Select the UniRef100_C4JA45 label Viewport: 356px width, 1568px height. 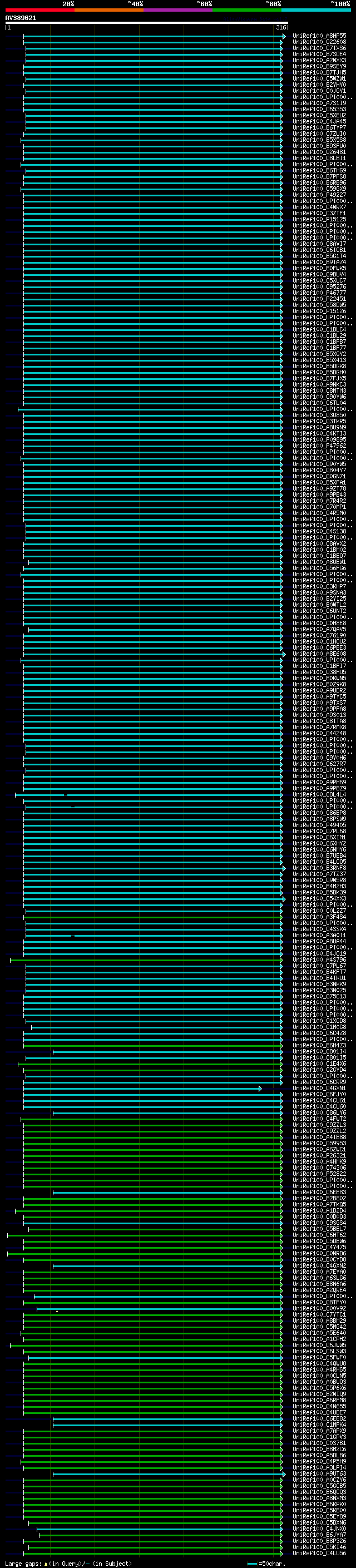[319, 122]
